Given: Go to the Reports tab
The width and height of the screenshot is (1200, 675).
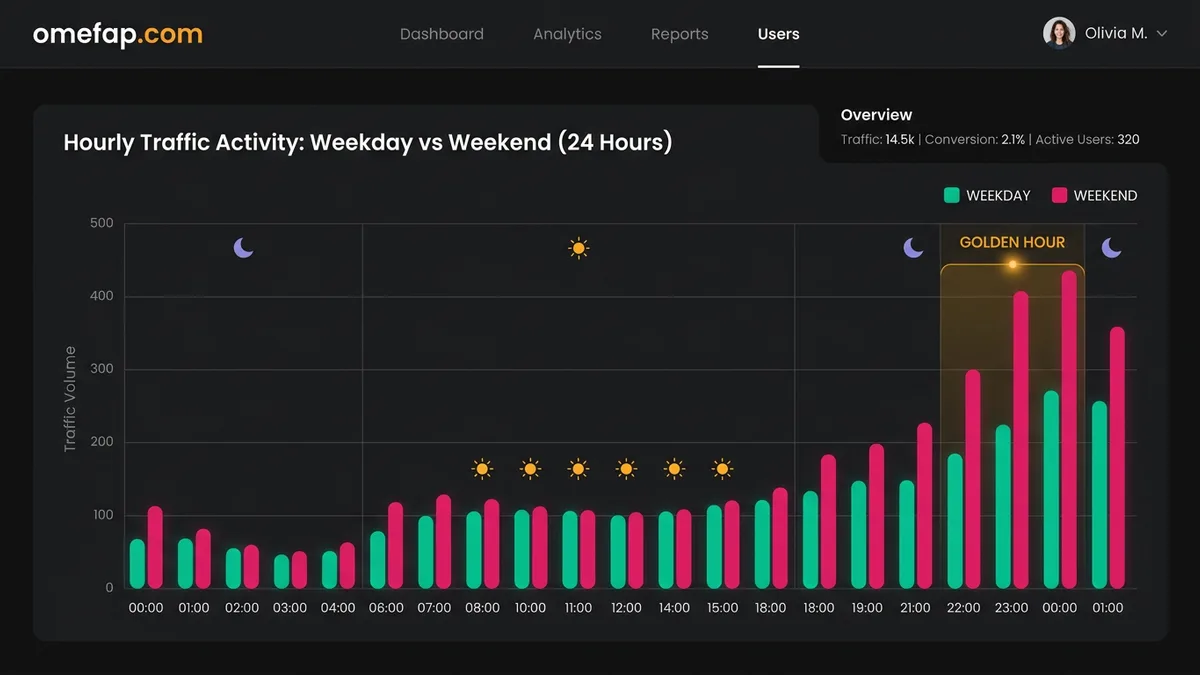Looking at the screenshot, I should pos(679,34).
